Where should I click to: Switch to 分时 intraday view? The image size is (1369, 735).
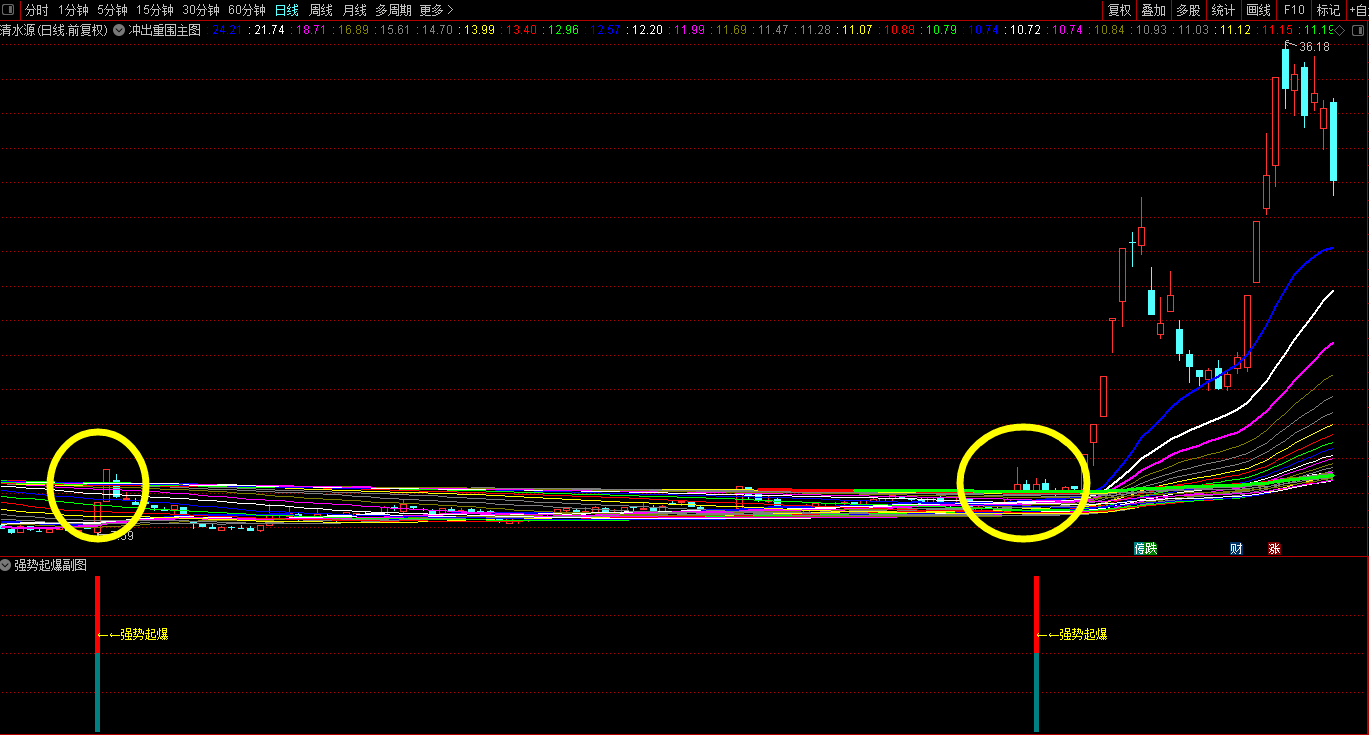click(x=37, y=10)
